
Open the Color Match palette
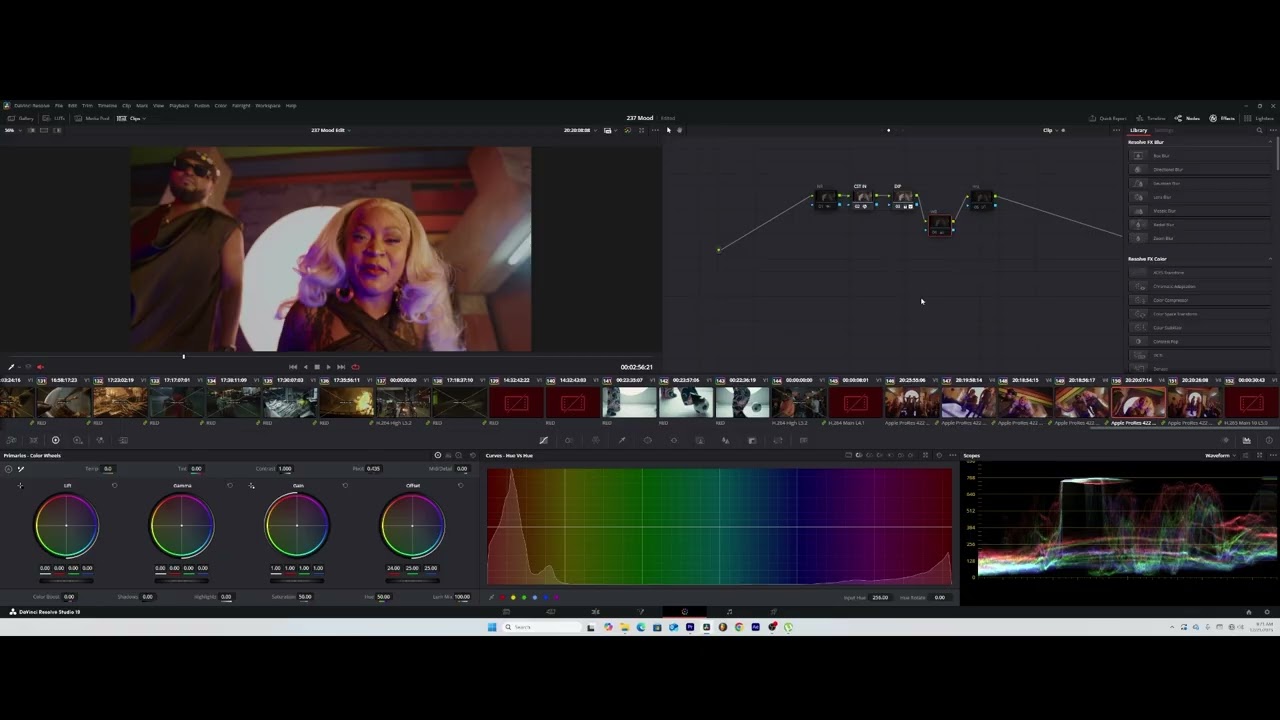(33, 440)
